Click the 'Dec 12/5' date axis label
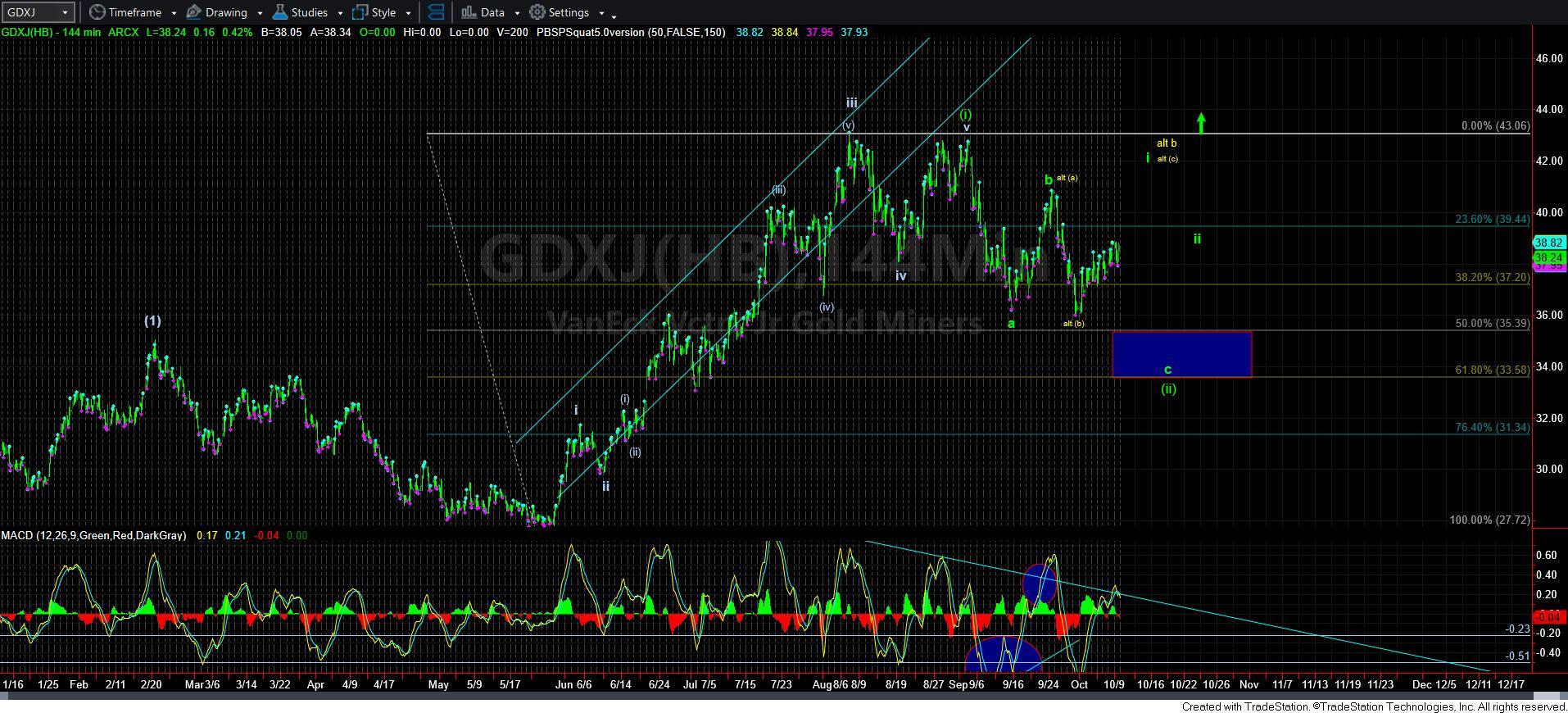The image size is (1568, 713). [x=1434, y=684]
